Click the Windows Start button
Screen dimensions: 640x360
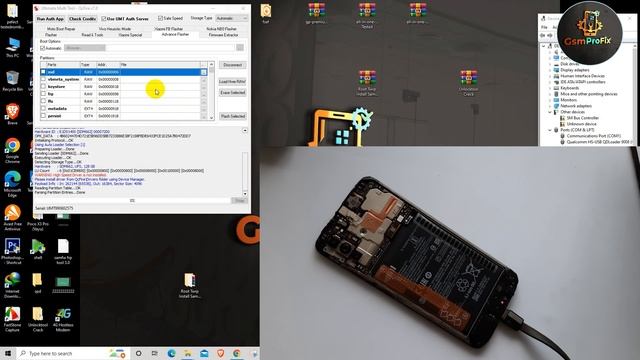click(x=8, y=353)
